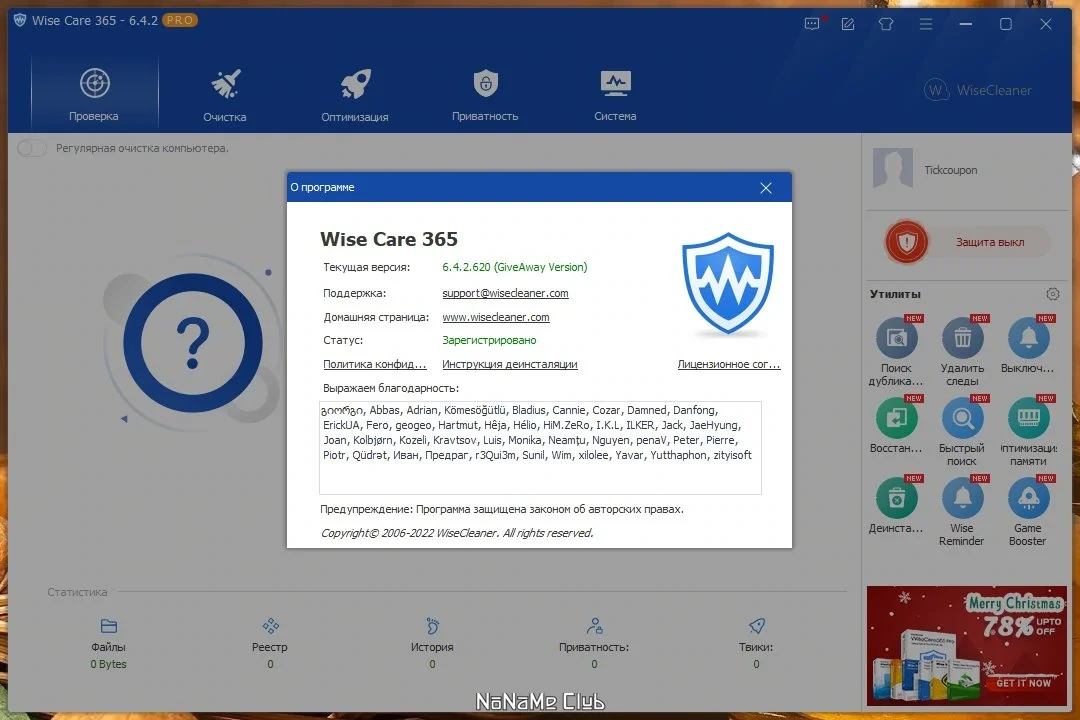Toggle Регулярная очистка компьютера switch
The width and height of the screenshot is (1080, 720).
32,148
